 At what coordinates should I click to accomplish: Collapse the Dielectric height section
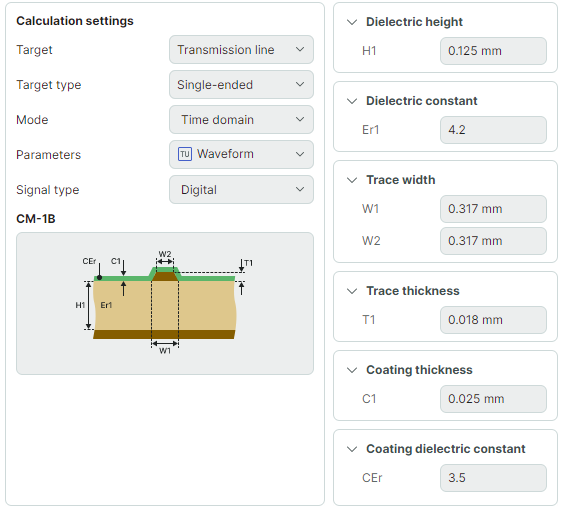click(352, 22)
